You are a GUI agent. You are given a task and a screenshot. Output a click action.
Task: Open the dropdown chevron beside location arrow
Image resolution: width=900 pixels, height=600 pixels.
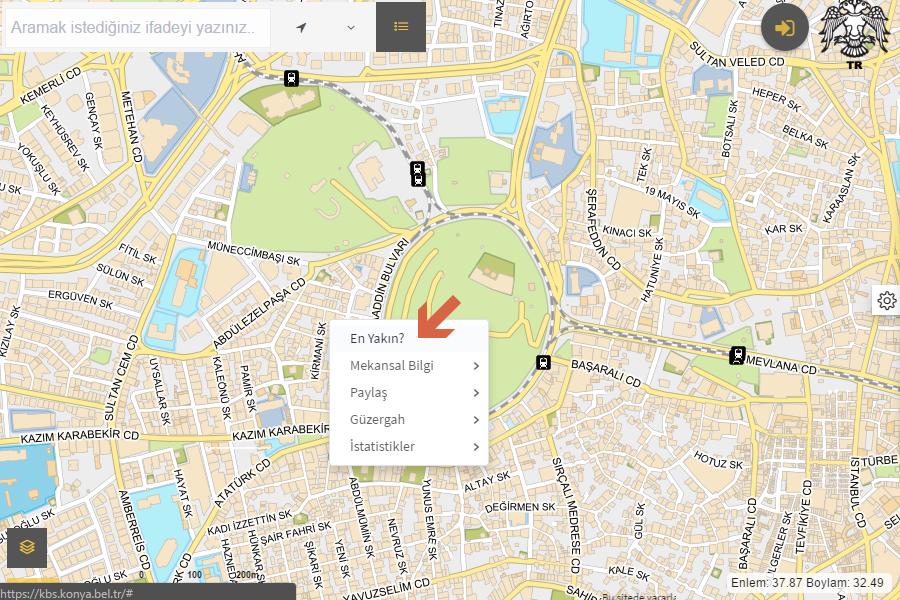tap(351, 27)
